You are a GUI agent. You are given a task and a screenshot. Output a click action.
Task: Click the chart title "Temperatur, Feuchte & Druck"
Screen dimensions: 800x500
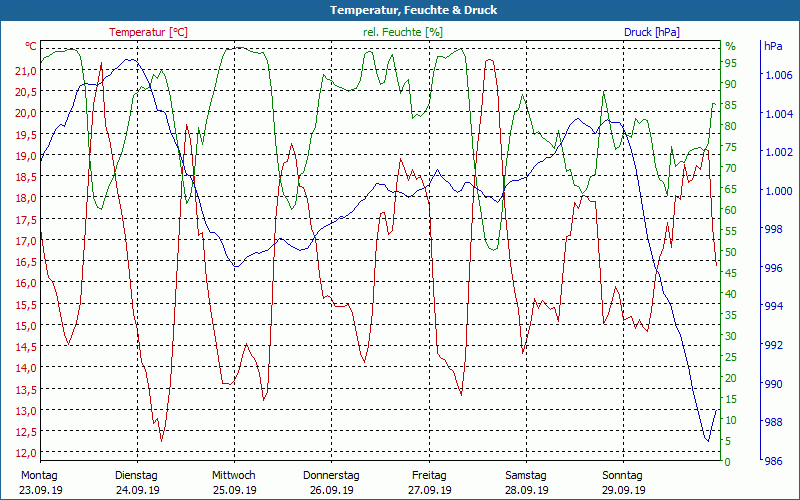399,10
